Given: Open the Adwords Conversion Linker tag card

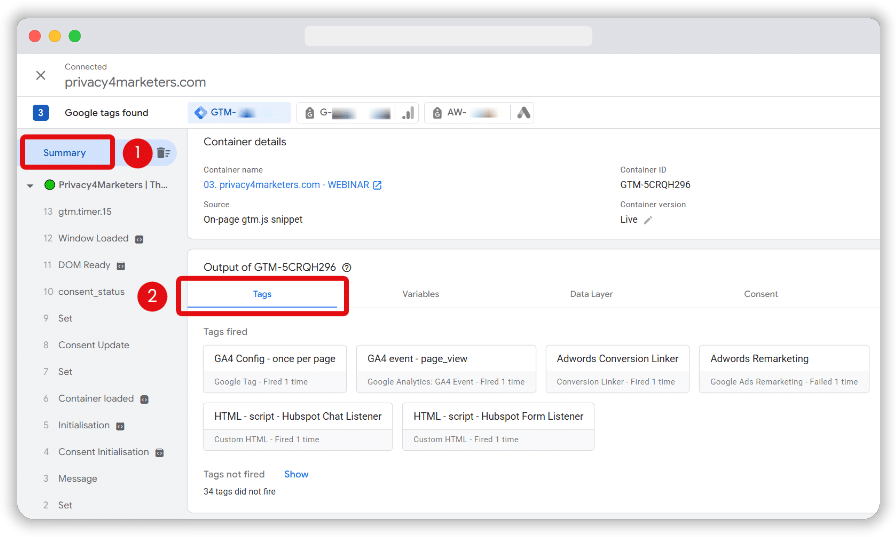Looking at the screenshot, I should [618, 369].
